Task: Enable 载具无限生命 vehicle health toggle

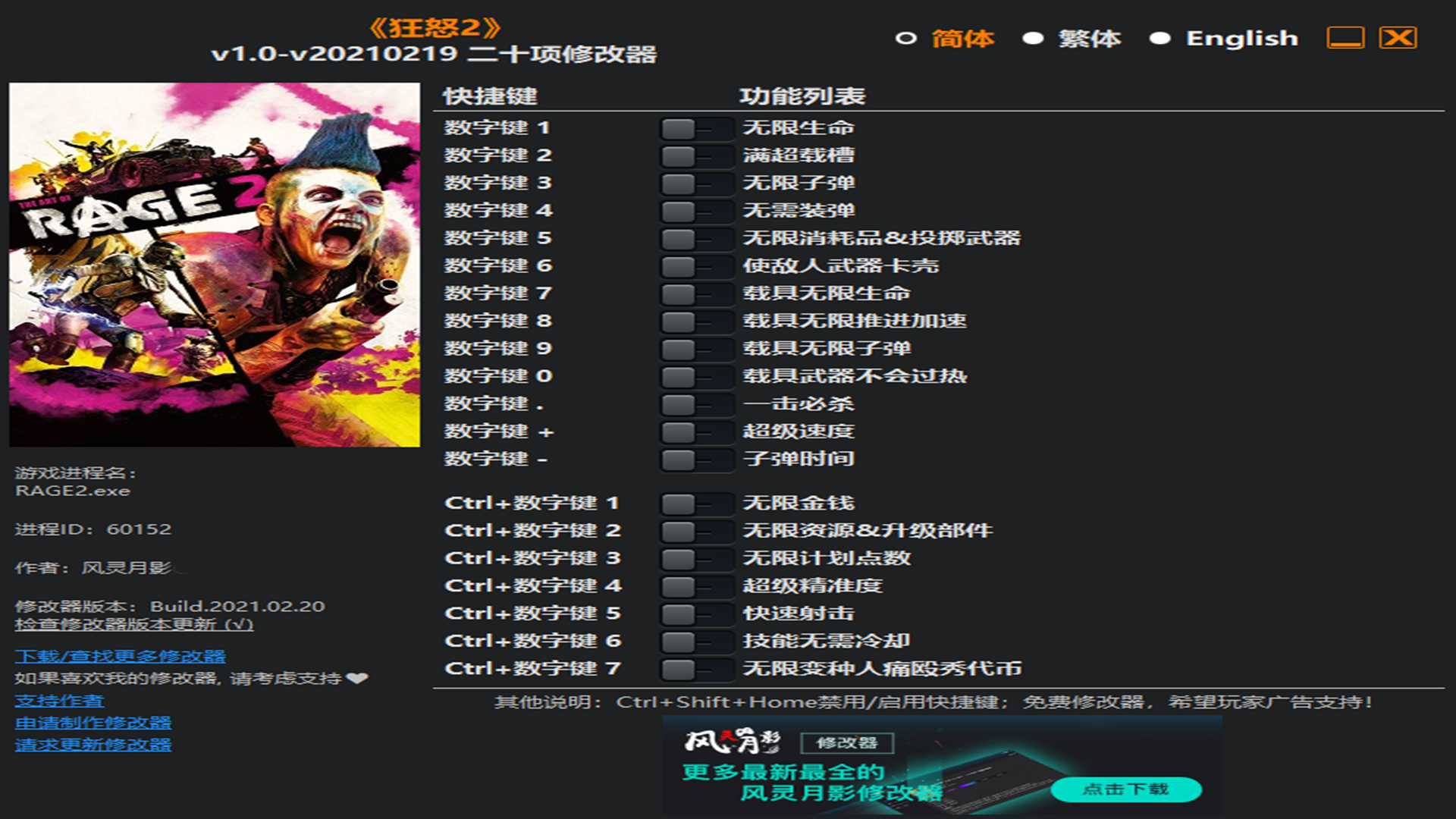Action: (695, 294)
